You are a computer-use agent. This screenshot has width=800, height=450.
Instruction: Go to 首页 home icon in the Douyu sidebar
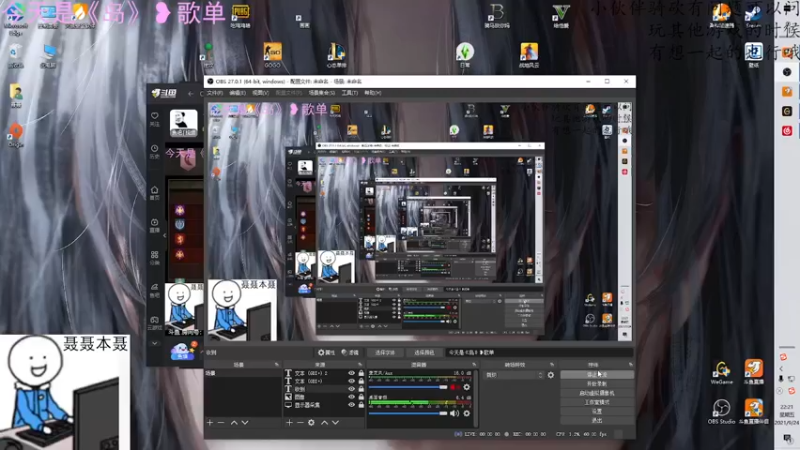[x=155, y=192]
